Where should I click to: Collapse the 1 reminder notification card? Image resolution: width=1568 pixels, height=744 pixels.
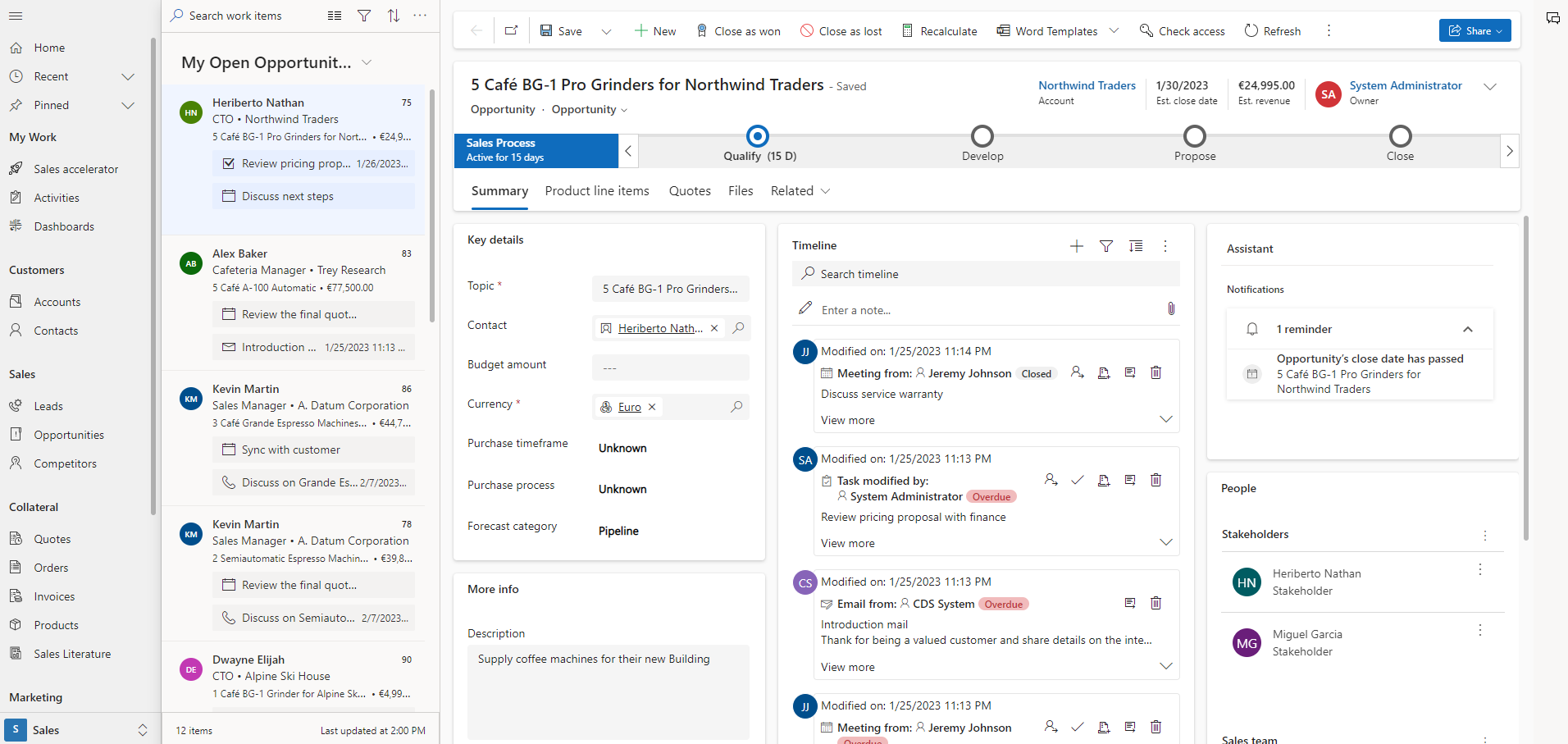[x=1467, y=329]
